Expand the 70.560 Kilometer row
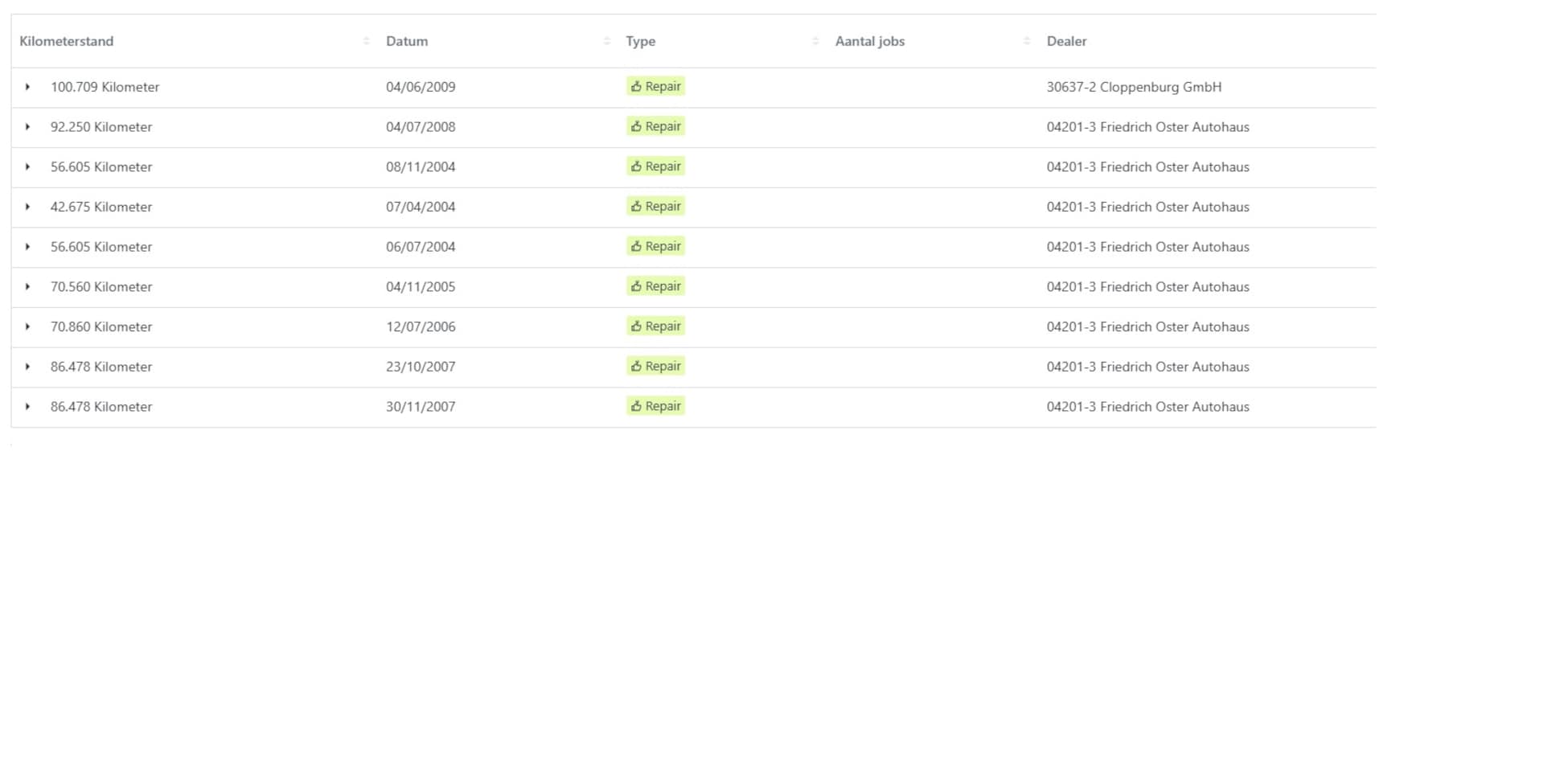1568x772 pixels. 27,287
